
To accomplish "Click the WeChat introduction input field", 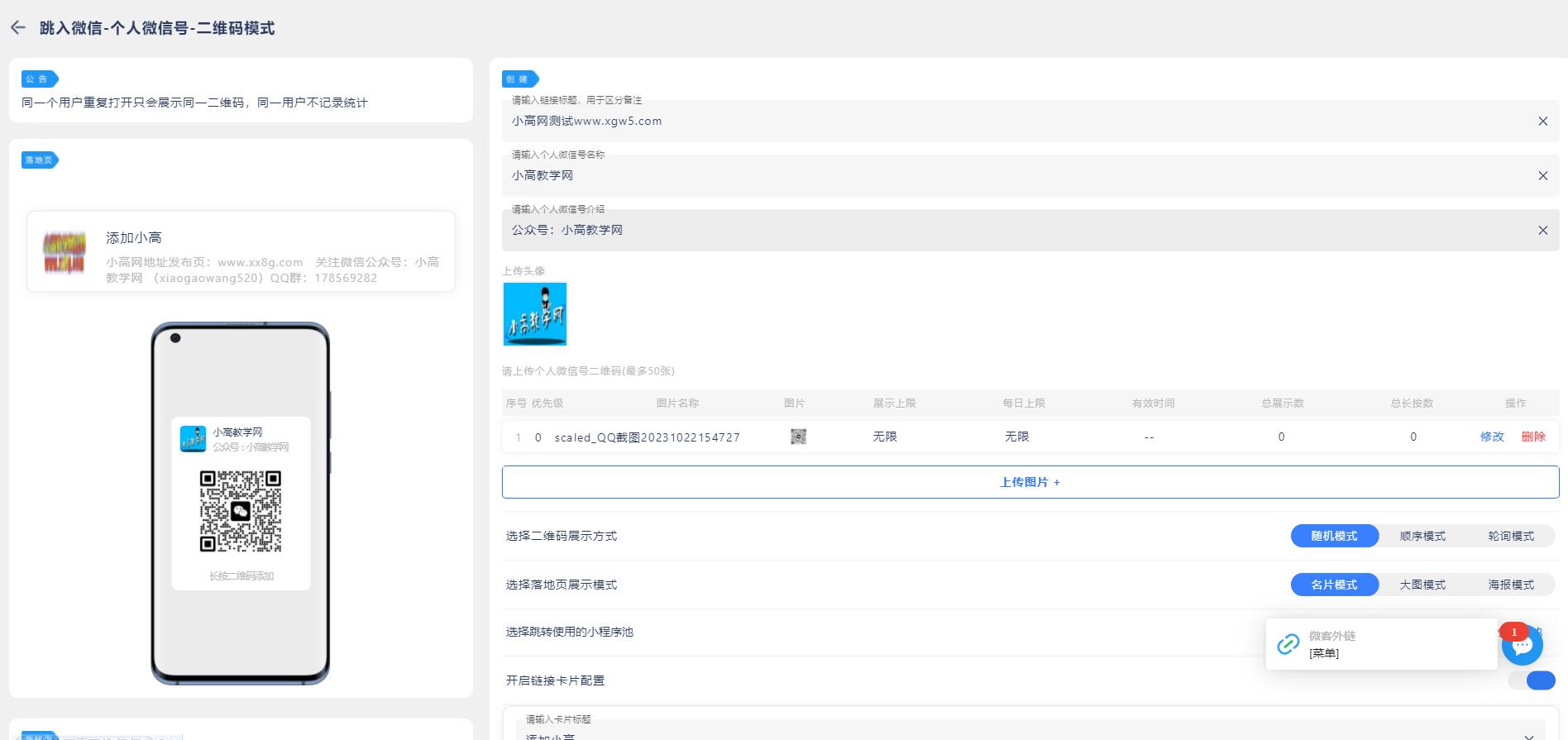I will click(x=1030, y=230).
